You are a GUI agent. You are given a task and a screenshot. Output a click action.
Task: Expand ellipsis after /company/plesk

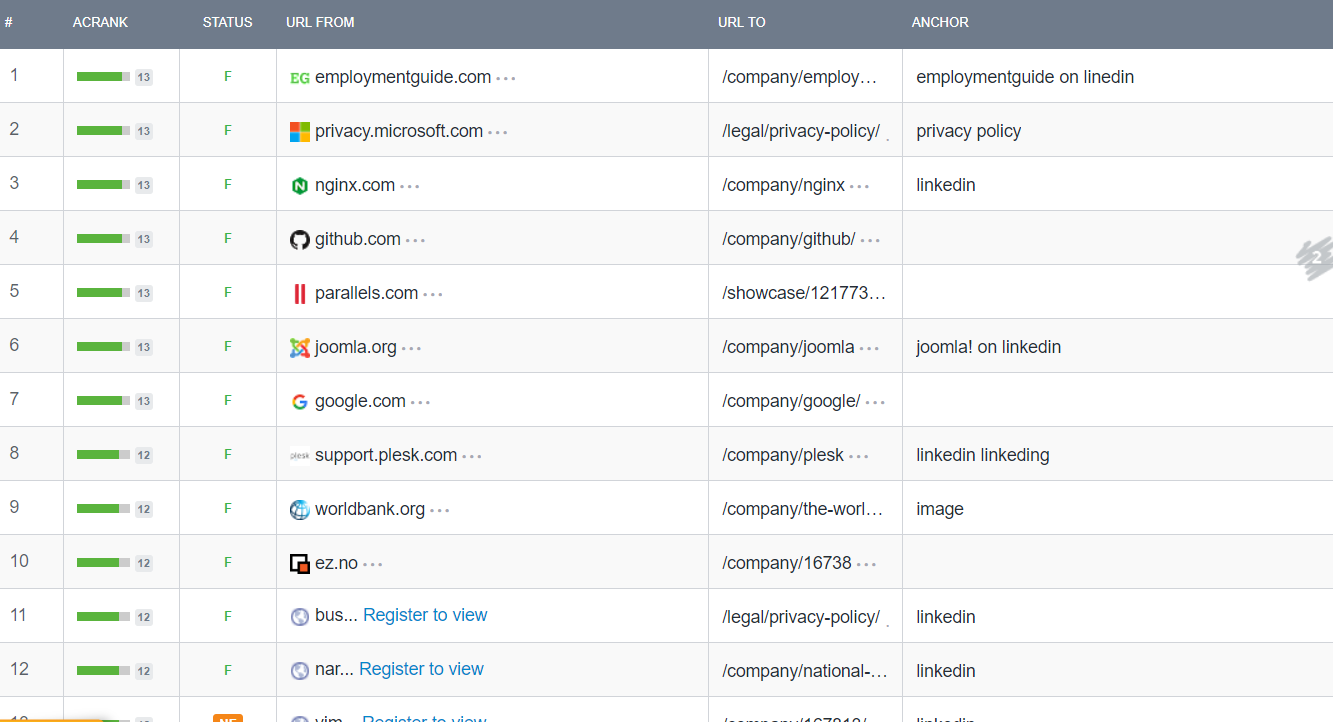pyautogui.click(x=860, y=456)
